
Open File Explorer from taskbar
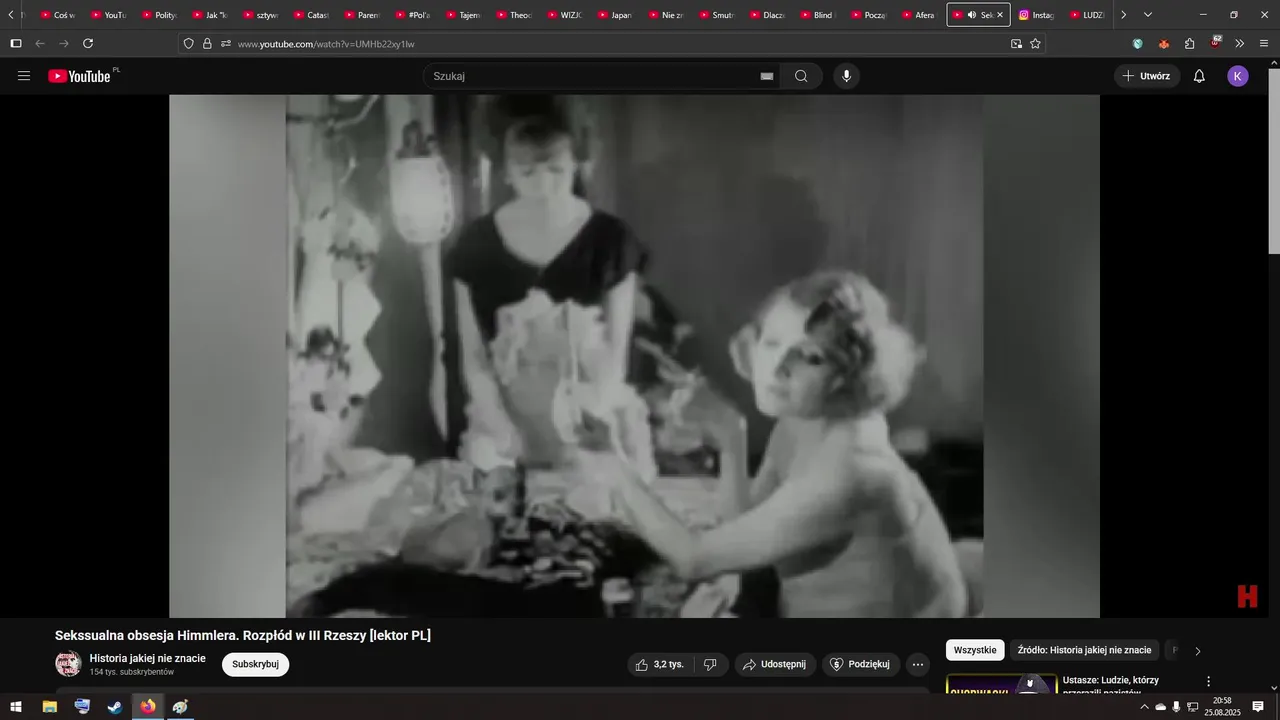click(x=49, y=707)
